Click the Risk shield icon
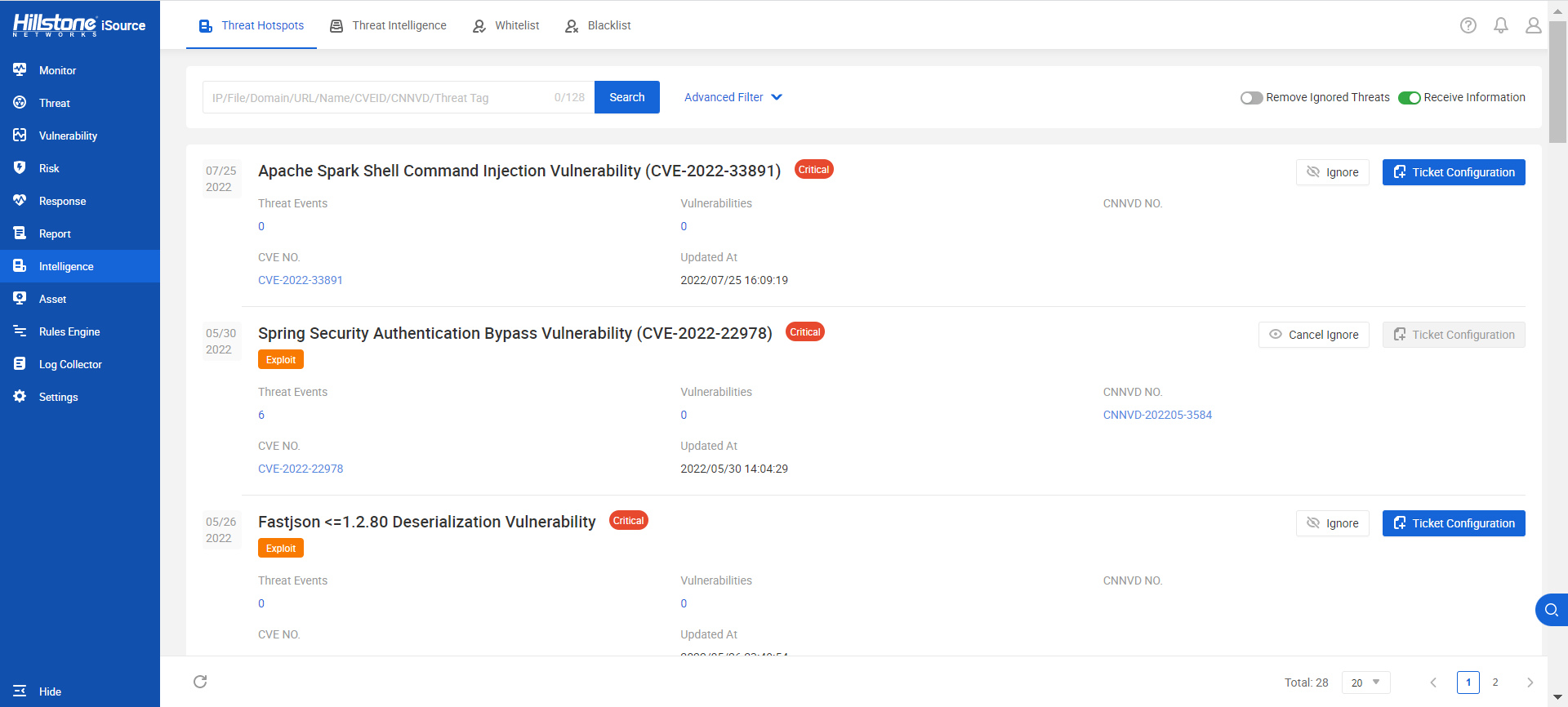 click(20, 168)
